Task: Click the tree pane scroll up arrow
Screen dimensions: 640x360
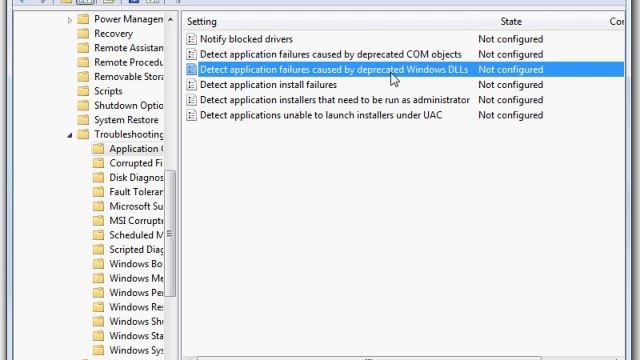Action: [171, 20]
